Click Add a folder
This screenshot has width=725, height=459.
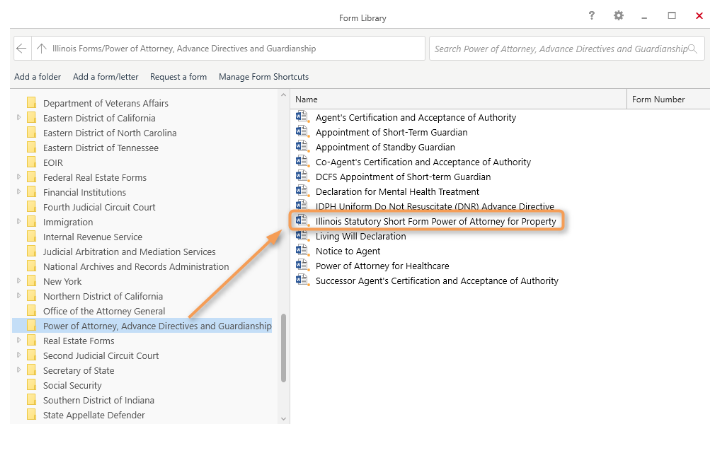point(37,77)
